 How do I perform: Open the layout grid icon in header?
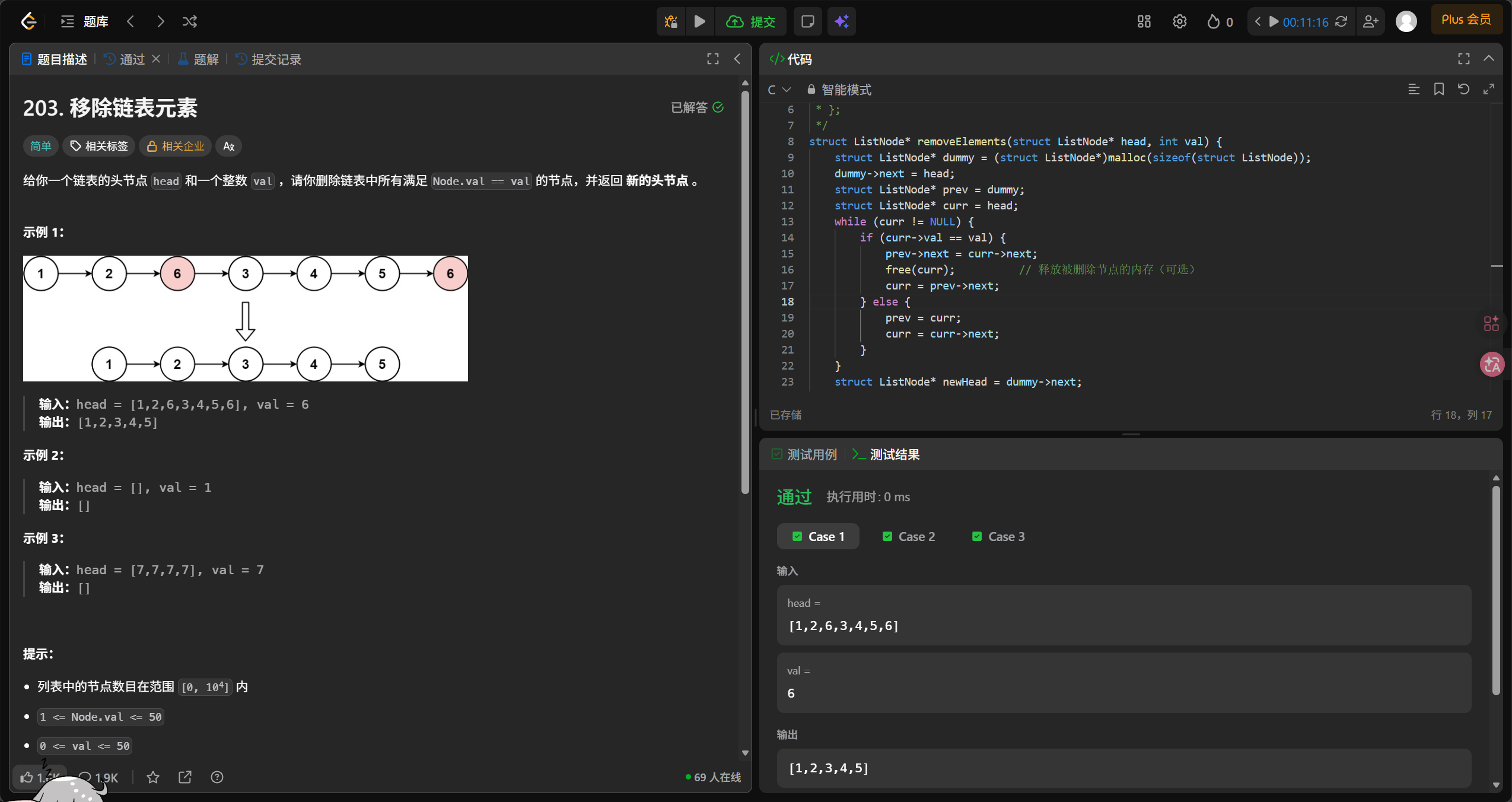point(1144,22)
